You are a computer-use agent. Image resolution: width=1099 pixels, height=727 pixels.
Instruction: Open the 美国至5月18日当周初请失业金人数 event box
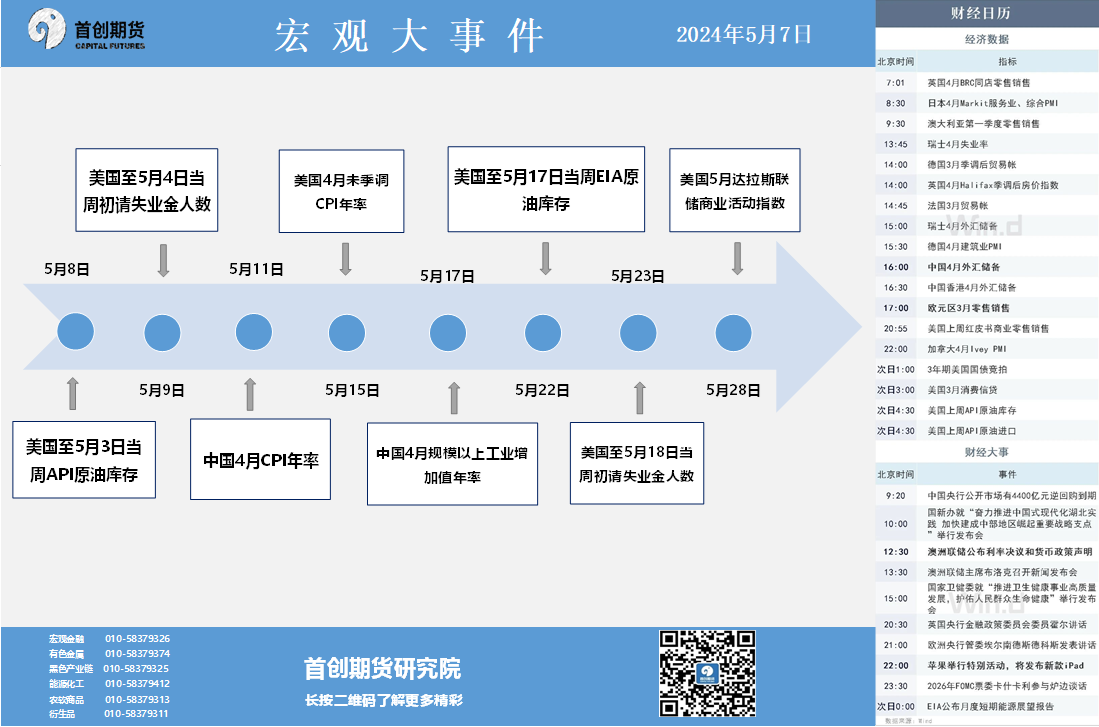pos(636,463)
